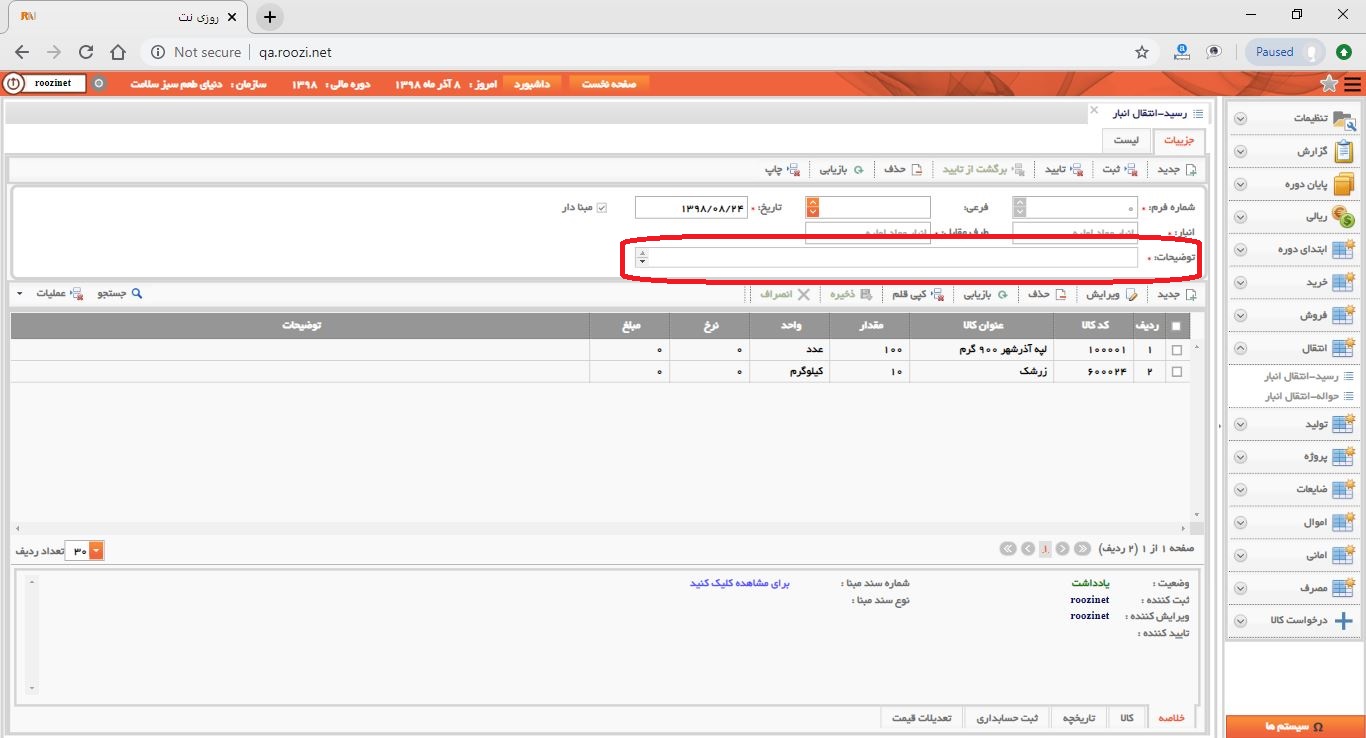
Task: Switch to the لیست tab
Action: pyautogui.click(x=1126, y=141)
